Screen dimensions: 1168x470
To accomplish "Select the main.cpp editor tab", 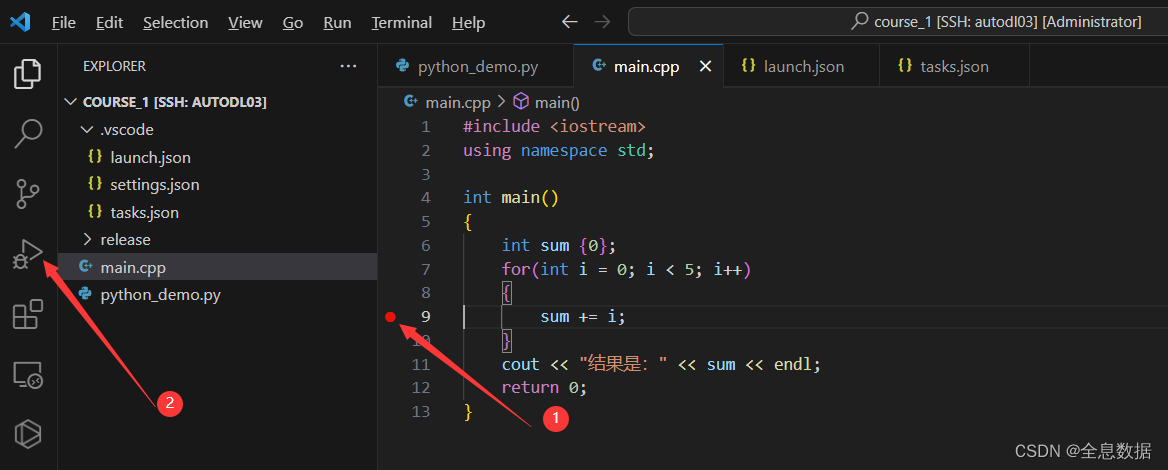I will 646,66.
